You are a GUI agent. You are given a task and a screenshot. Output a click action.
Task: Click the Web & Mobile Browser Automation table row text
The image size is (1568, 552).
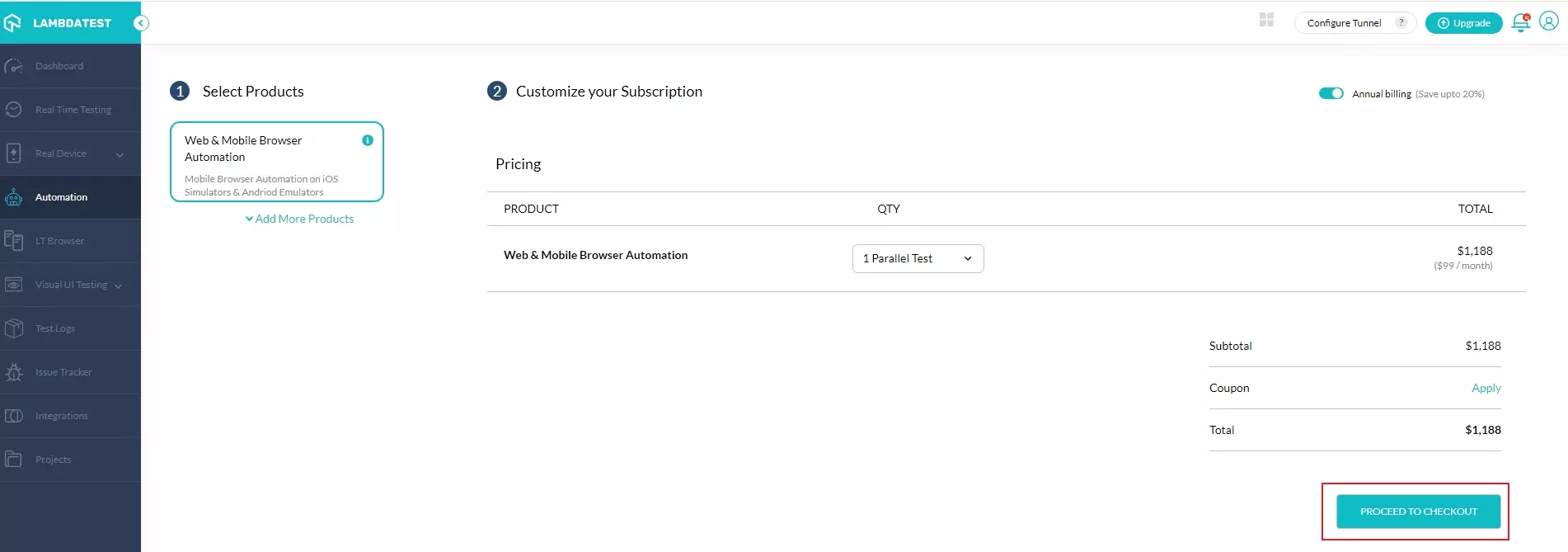[595, 255]
